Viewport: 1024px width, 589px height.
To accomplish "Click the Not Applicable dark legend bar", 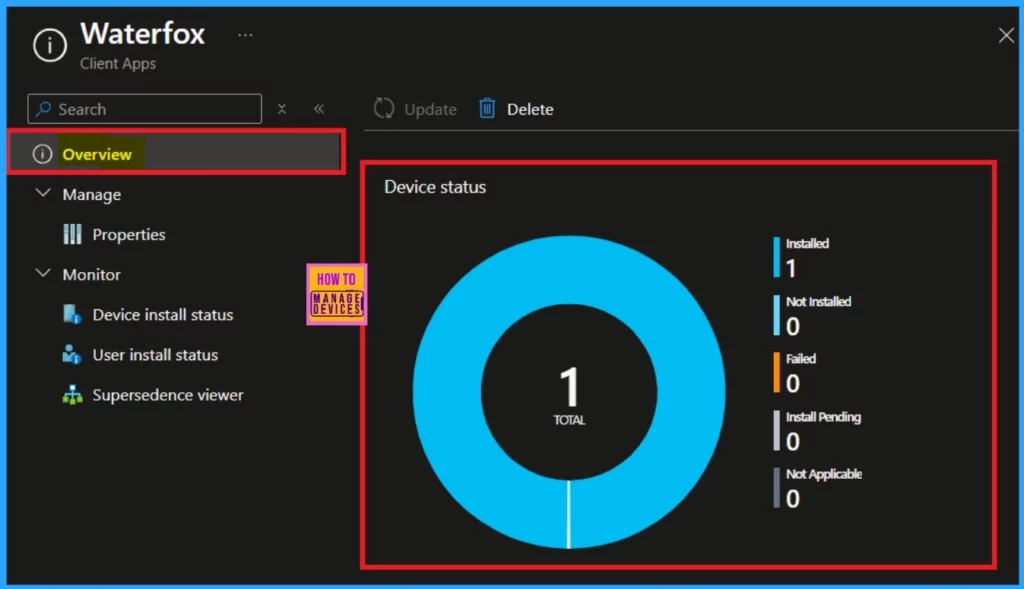I will [x=776, y=488].
